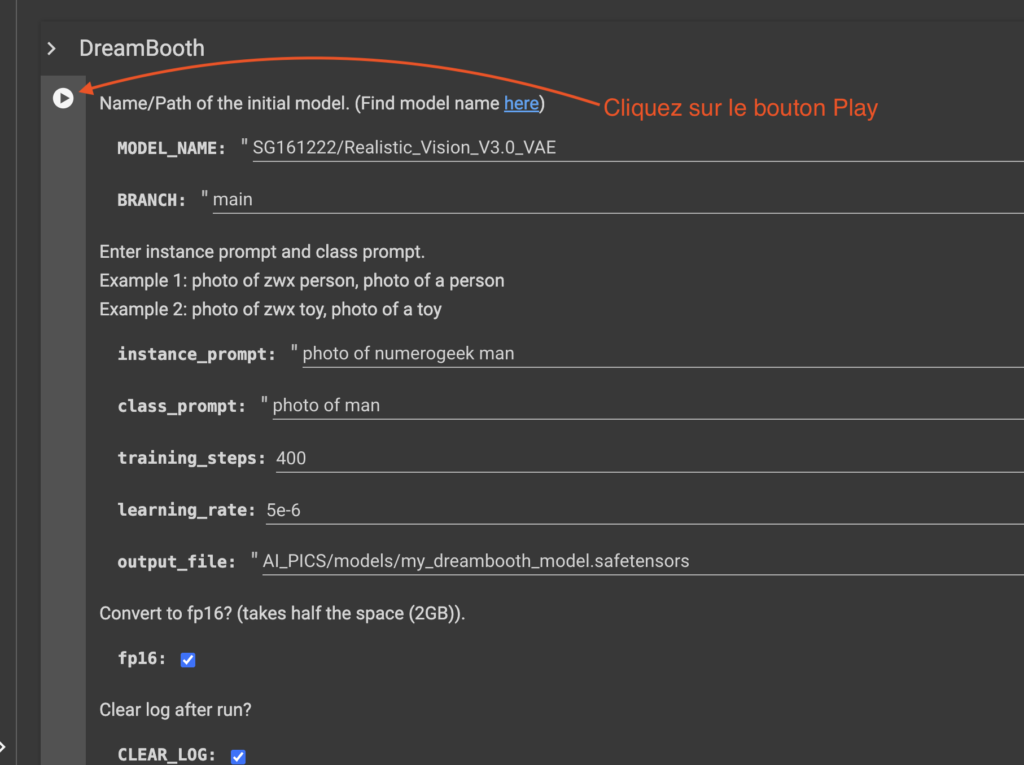Click the BRANCH label
The width and height of the screenshot is (1024, 765).
point(152,200)
